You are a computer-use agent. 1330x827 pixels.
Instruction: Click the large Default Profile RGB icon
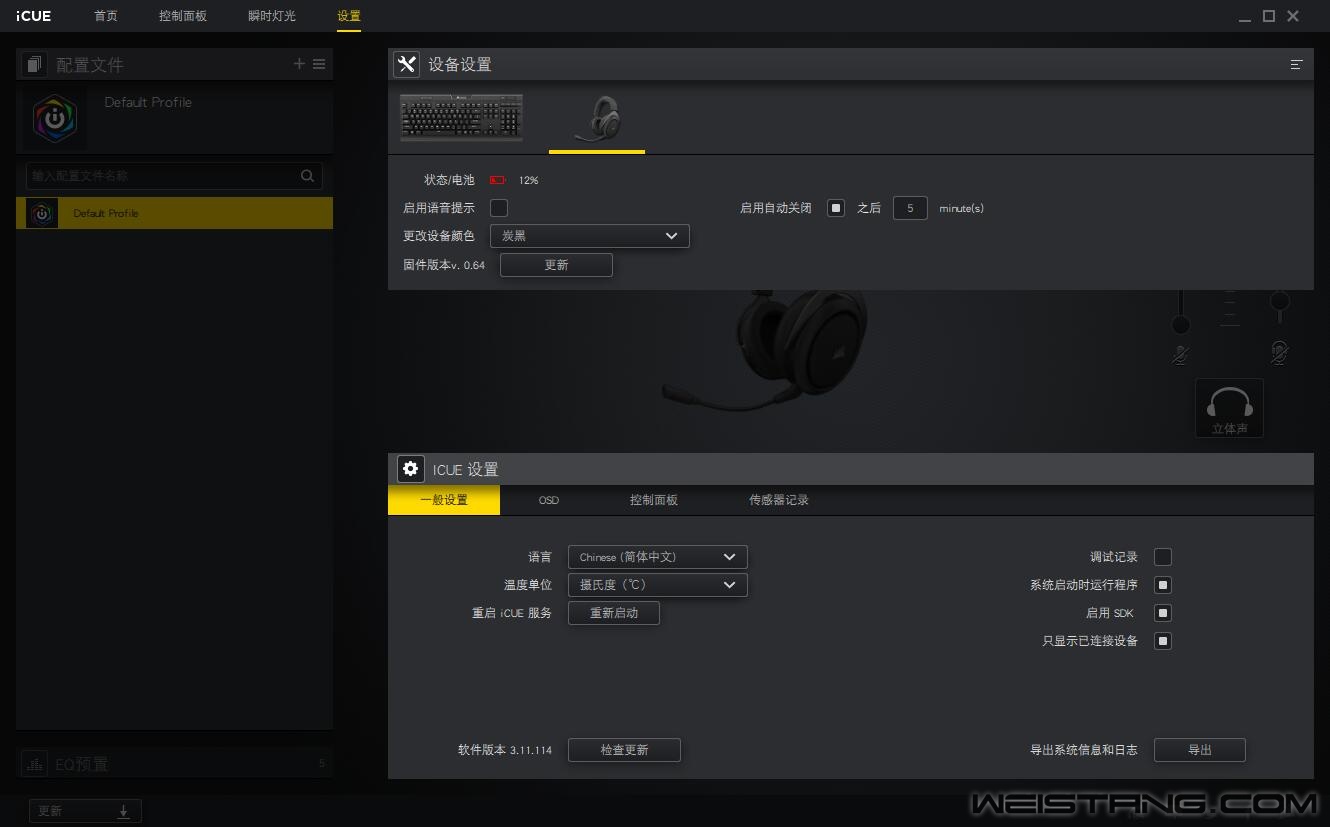pyautogui.click(x=55, y=118)
